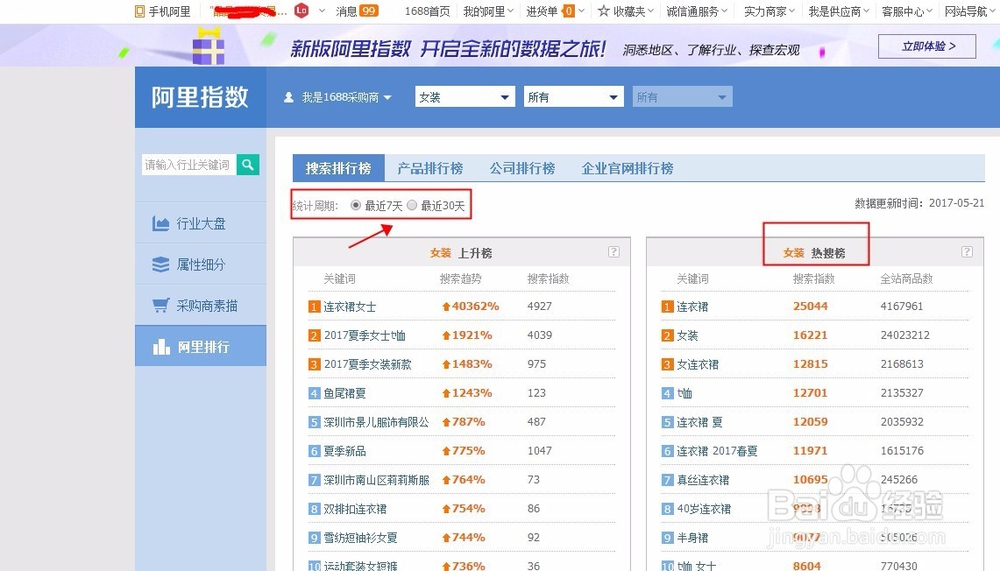This screenshot has width=1000, height=571.
Task: Click keyword 40岁连衣裙
Action: point(703,509)
